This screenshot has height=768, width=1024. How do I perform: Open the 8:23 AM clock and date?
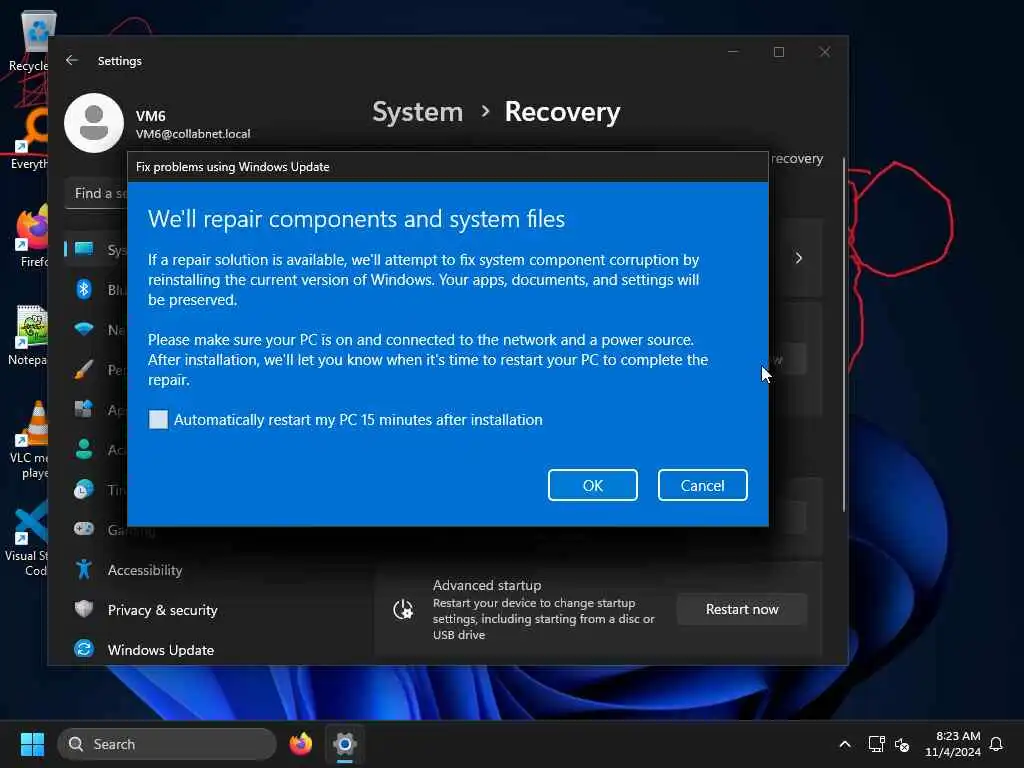[x=953, y=744]
